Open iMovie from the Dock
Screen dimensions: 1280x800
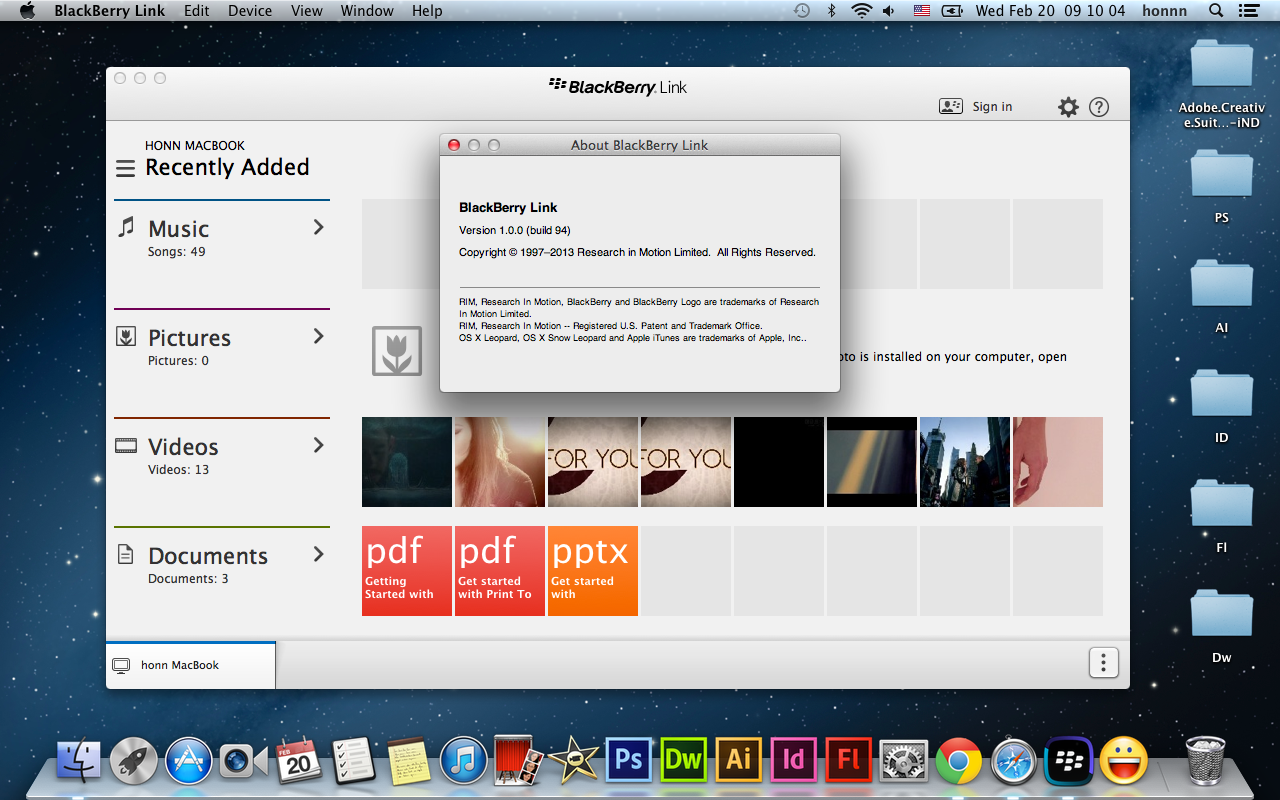[x=574, y=762]
